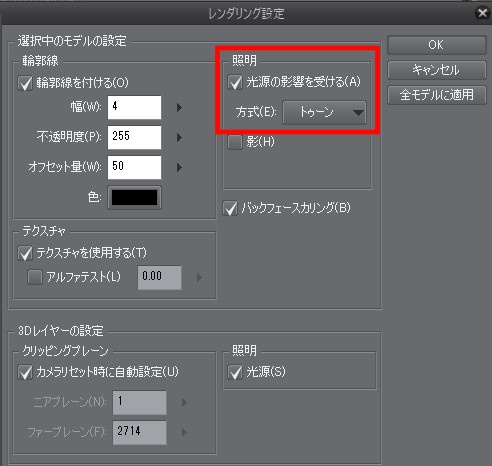
Task: Toggle バックフェースカリング(B) checkbox
Action: click(x=230, y=208)
